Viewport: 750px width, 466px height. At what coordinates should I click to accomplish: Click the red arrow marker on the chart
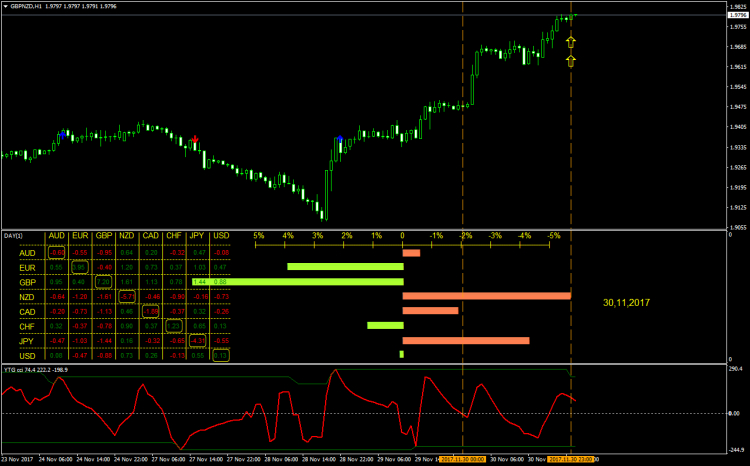point(194,140)
